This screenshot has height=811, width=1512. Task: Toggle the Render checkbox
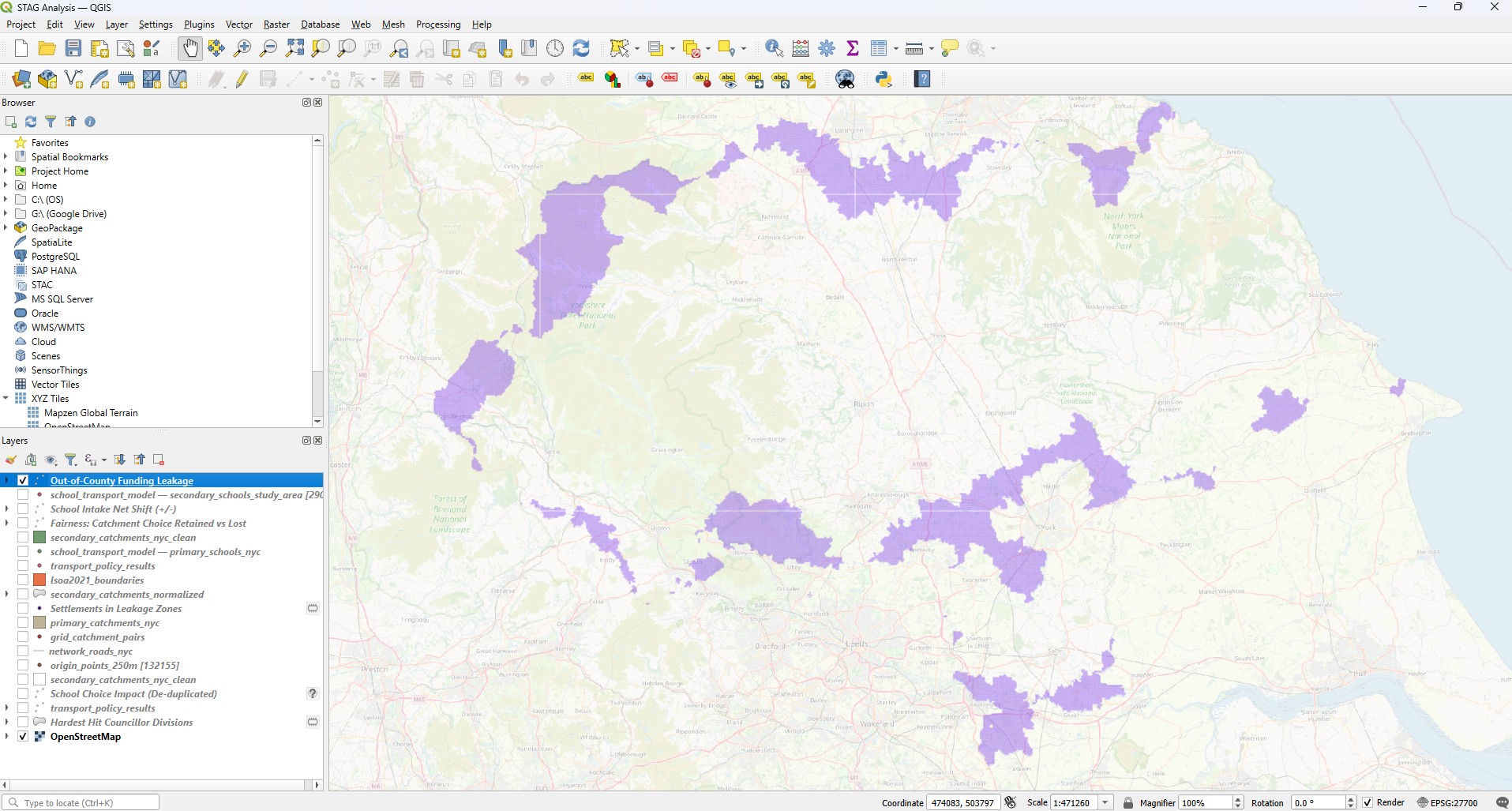[1368, 802]
